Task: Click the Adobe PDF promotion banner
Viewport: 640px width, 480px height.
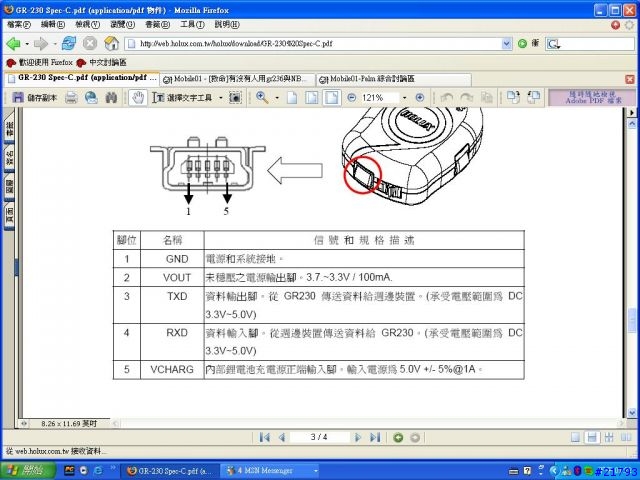Action: click(592, 98)
